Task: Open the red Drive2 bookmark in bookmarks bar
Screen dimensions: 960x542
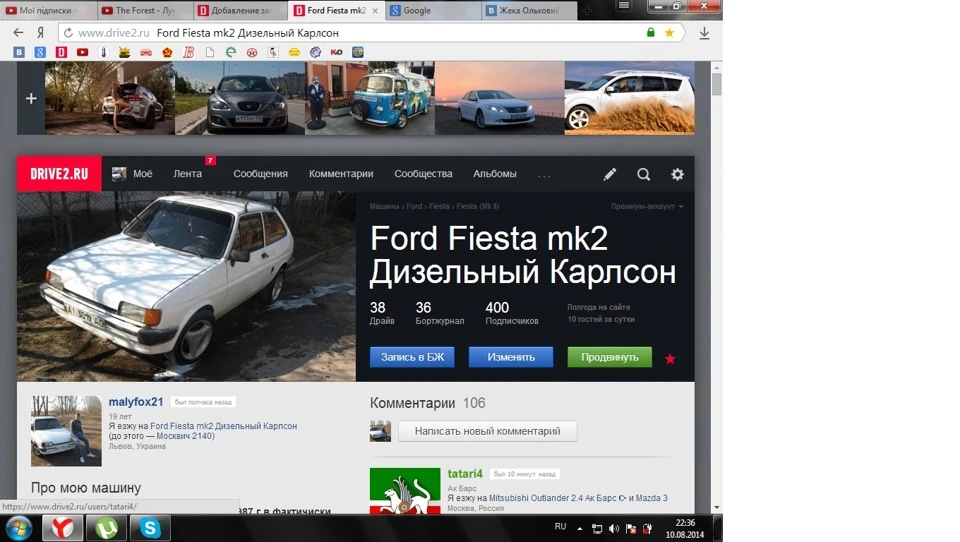Action: pyautogui.click(x=61, y=52)
